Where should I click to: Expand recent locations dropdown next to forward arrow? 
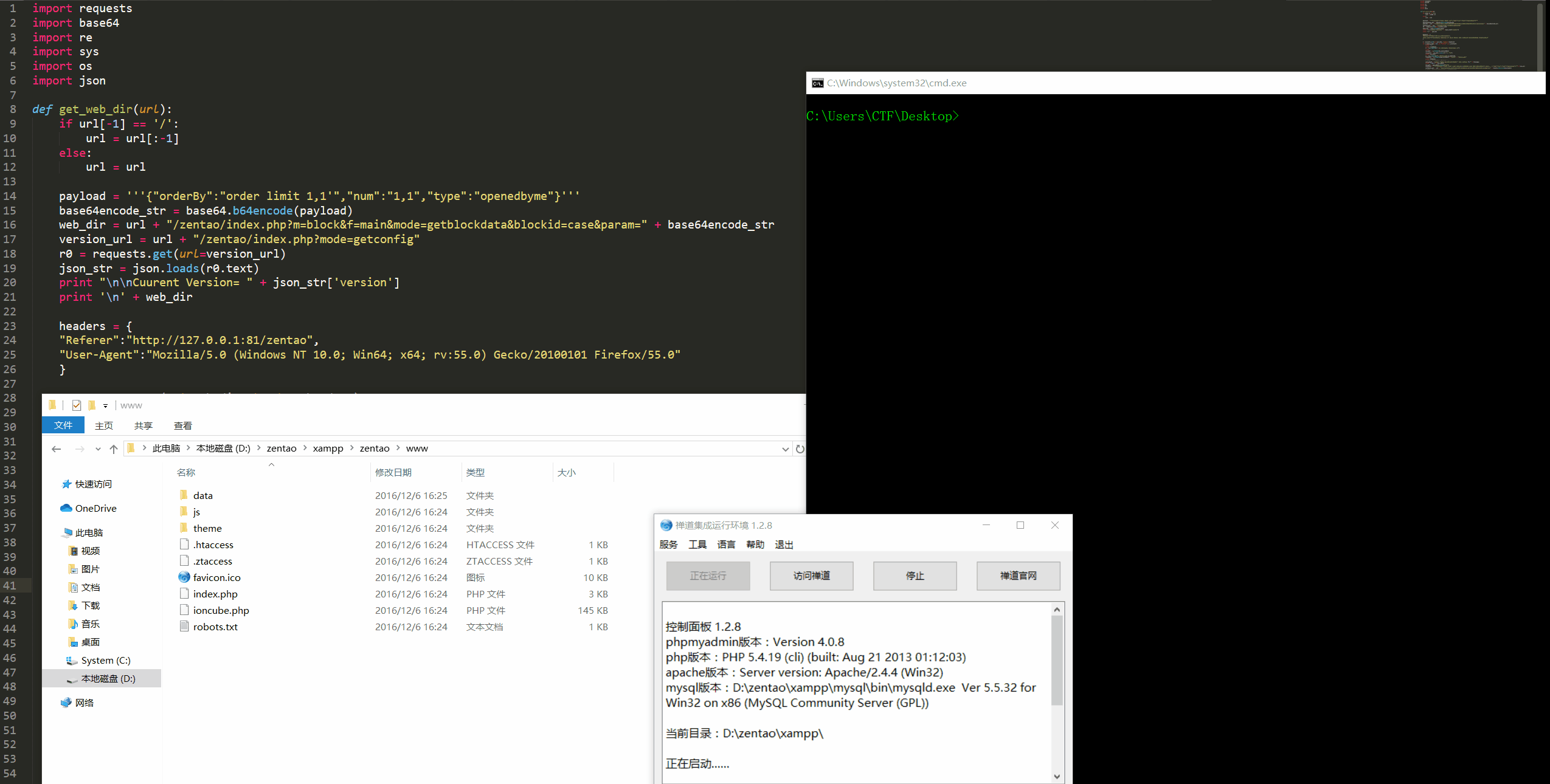tap(98, 449)
